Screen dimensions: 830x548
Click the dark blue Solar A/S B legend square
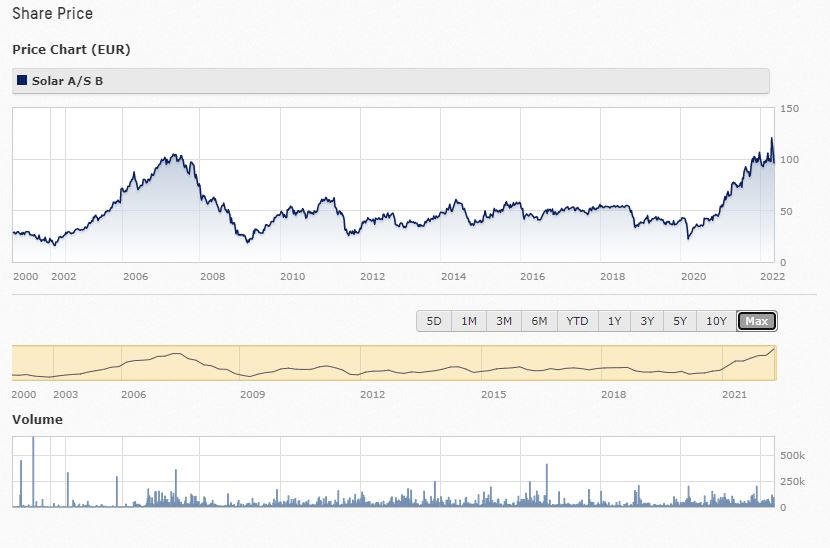(22, 80)
